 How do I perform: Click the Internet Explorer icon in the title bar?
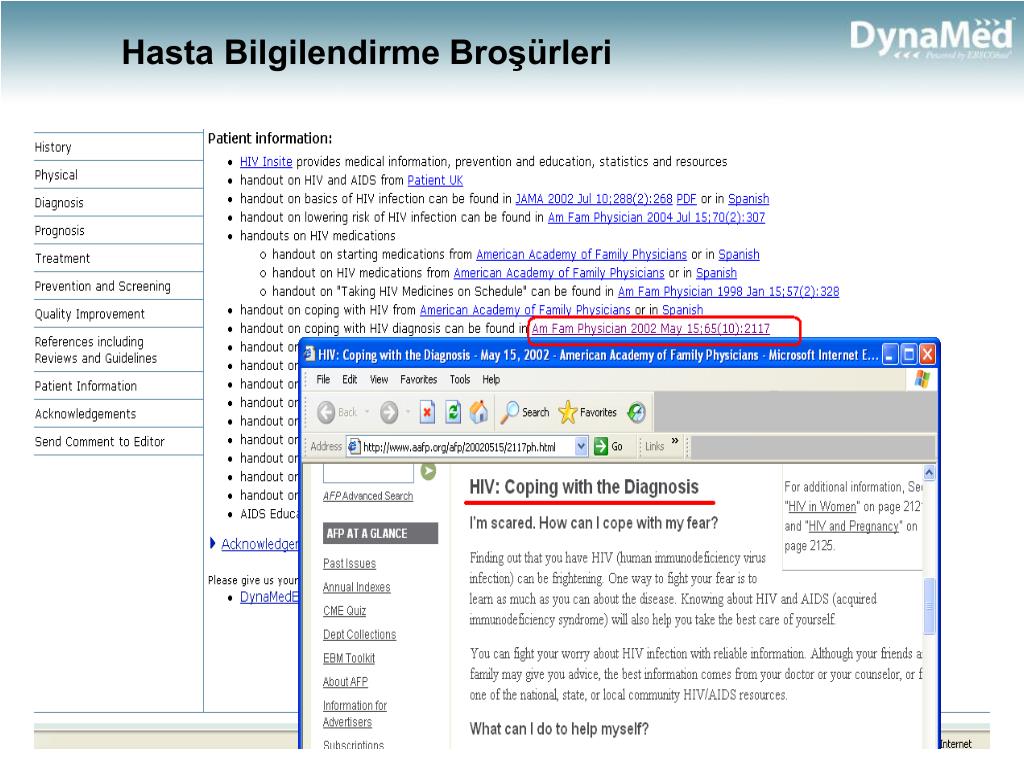(310, 355)
